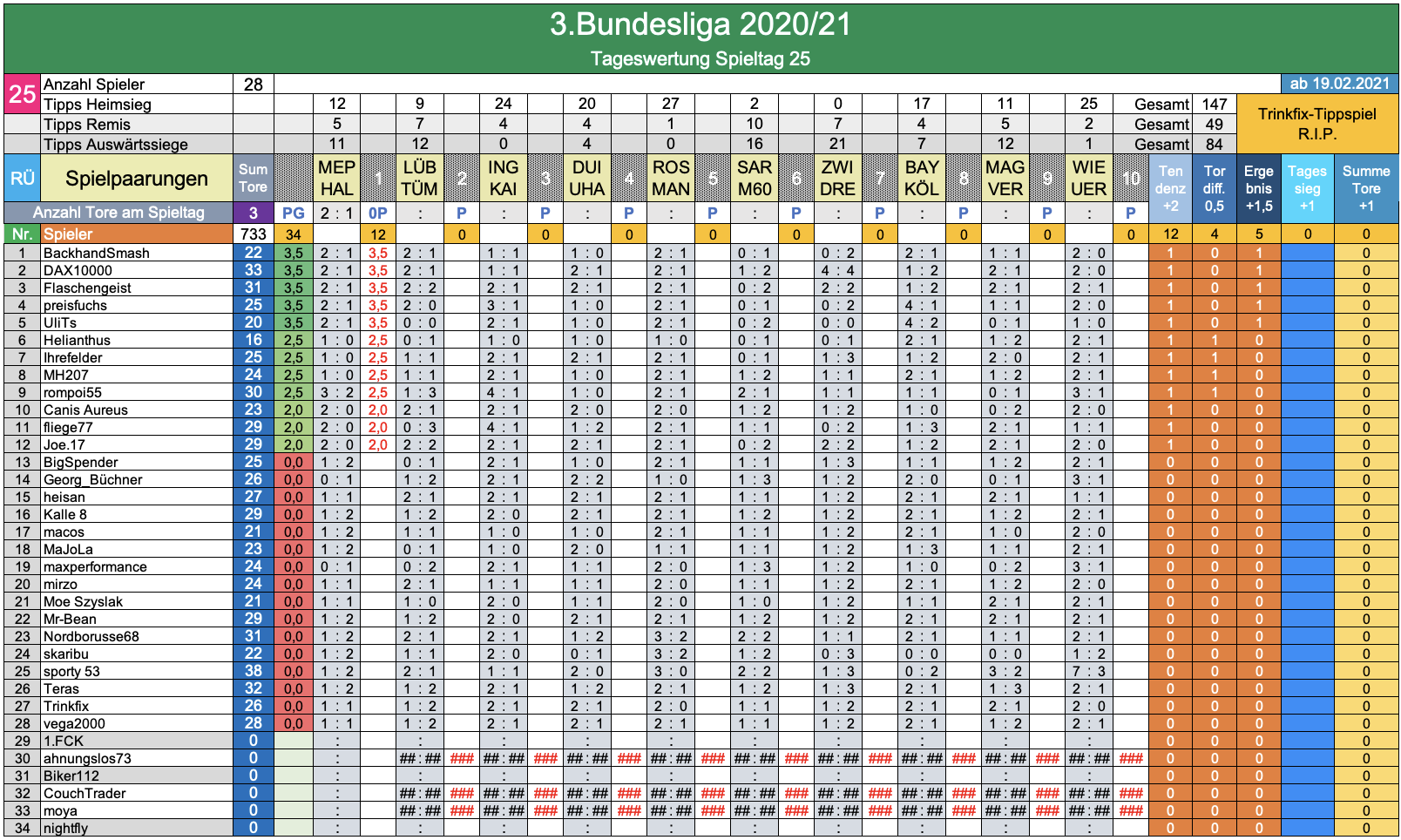Click the ROS MAN match header
Viewport: 1401px width, 840px height.
671,179
